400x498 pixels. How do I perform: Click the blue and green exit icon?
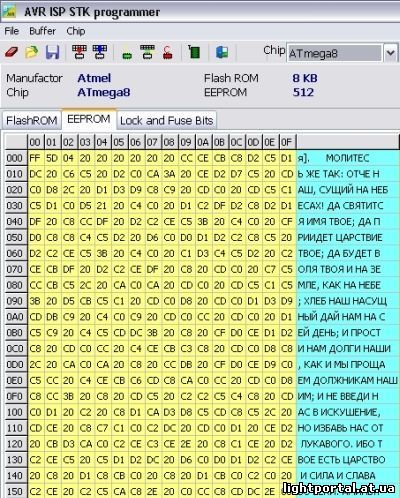(222, 52)
